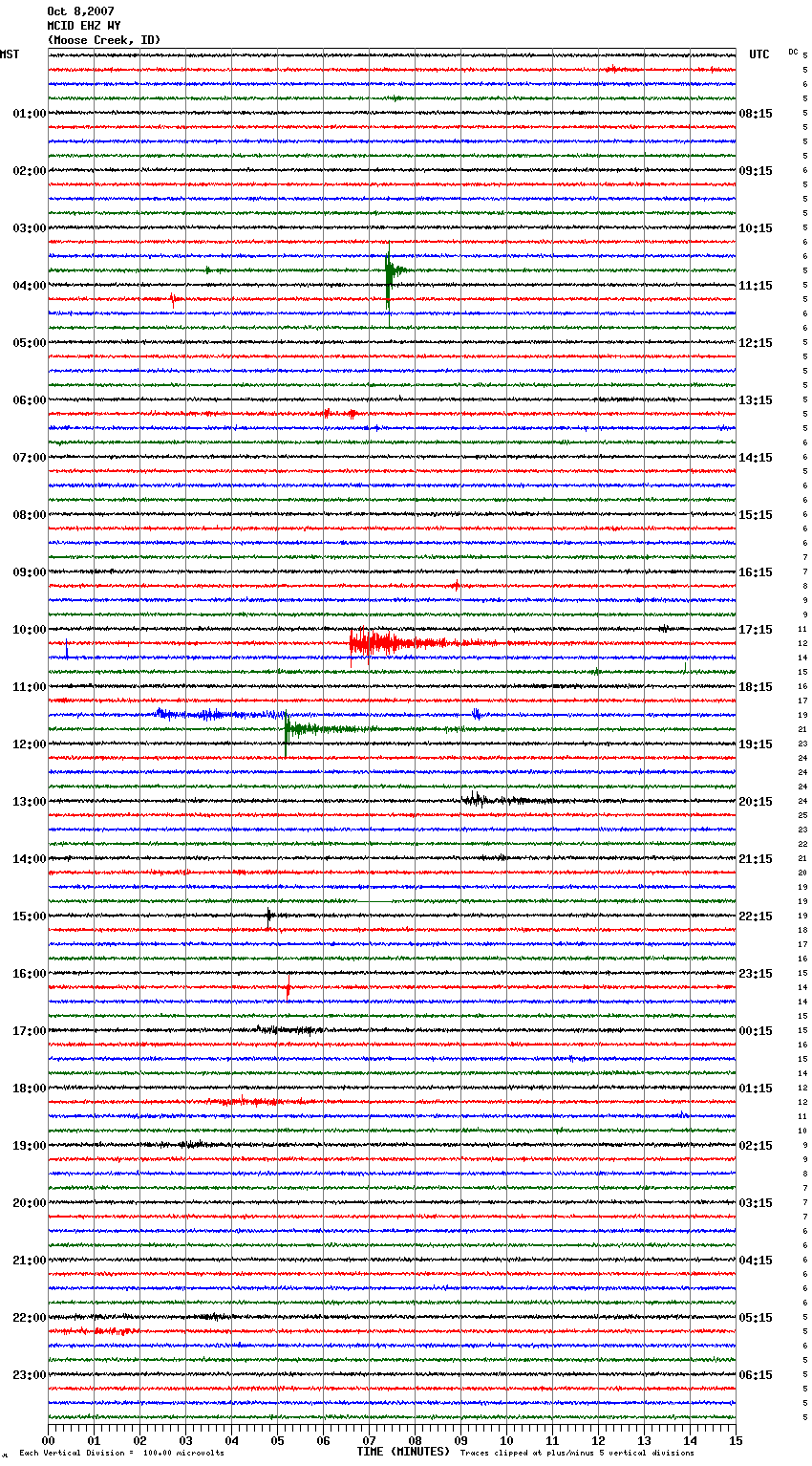Select the '15' minute tick on time axis
This screenshot has height=1466, width=812.
[736, 1440]
